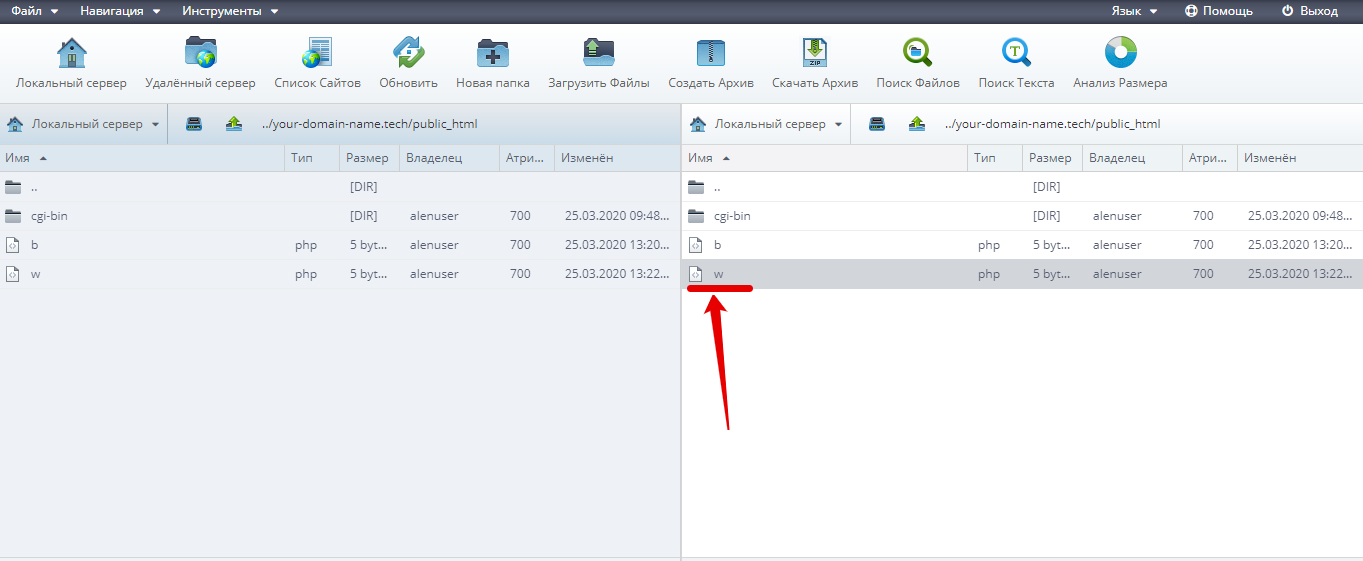Click cgi-bin folder icon in right panel
Screen dimensions: 1363x561
[697, 216]
